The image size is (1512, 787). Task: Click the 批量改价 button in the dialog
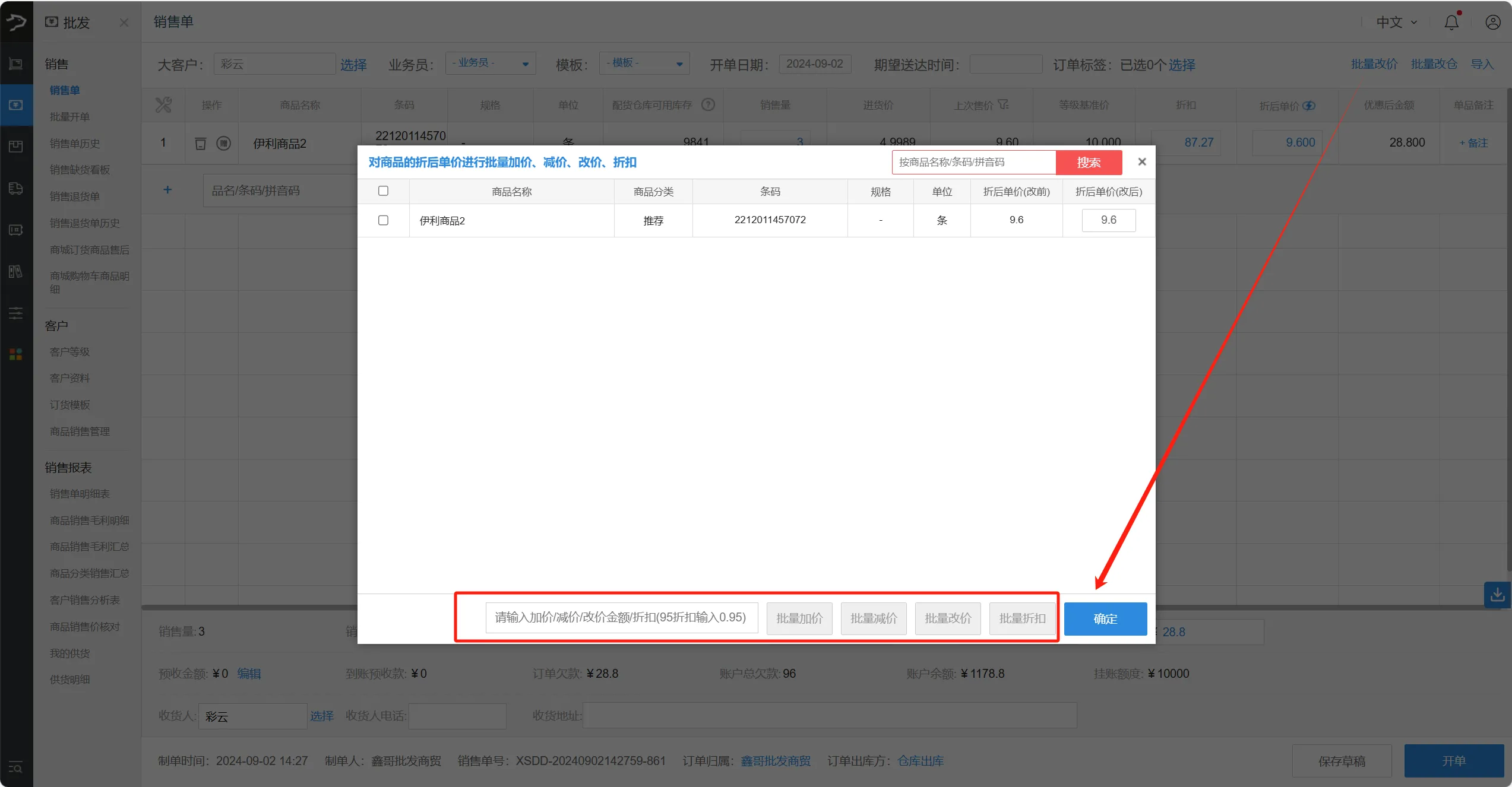point(948,618)
